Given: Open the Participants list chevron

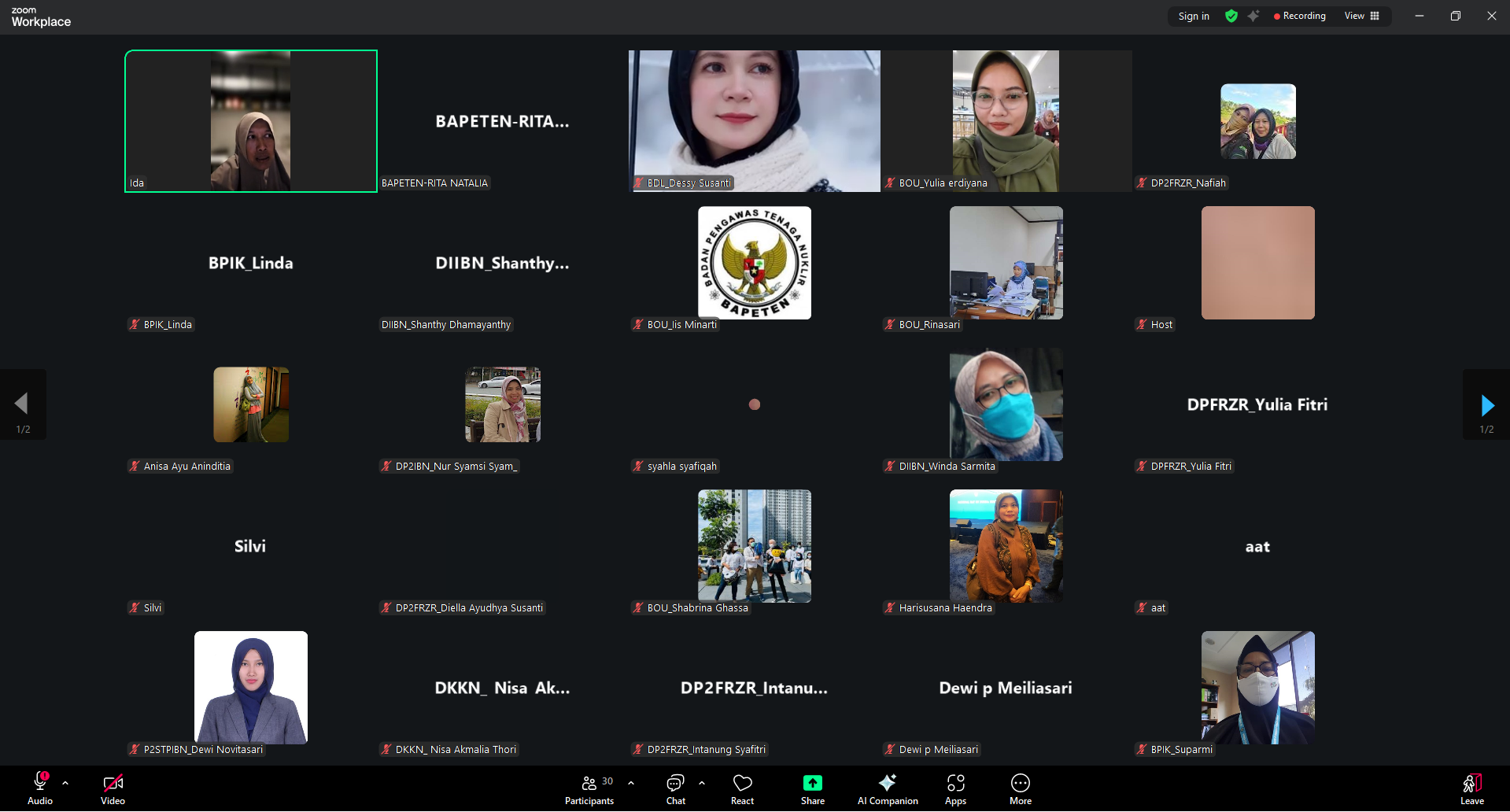Looking at the screenshot, I should tap(629, 783).
